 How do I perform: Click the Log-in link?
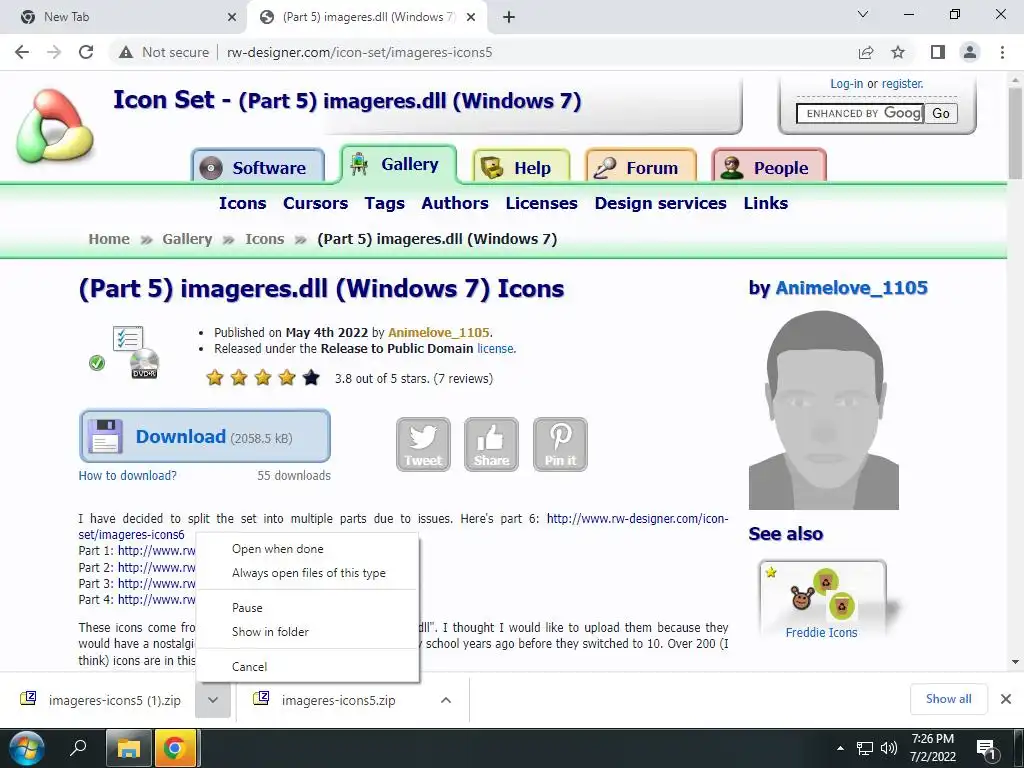point(846,84)
